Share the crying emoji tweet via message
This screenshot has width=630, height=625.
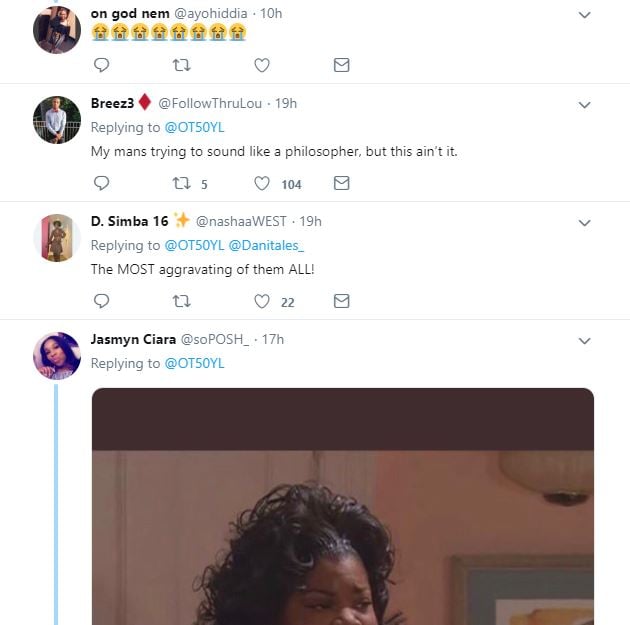coord(342,65)
